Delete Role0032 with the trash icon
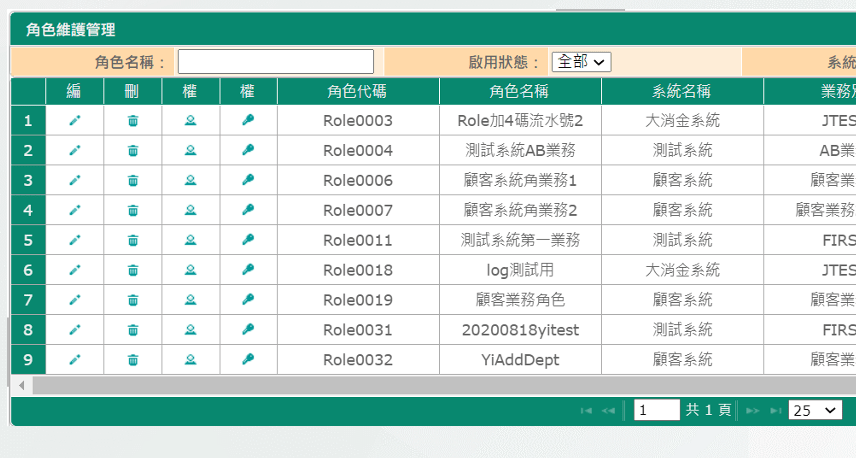 coord(133,360)
